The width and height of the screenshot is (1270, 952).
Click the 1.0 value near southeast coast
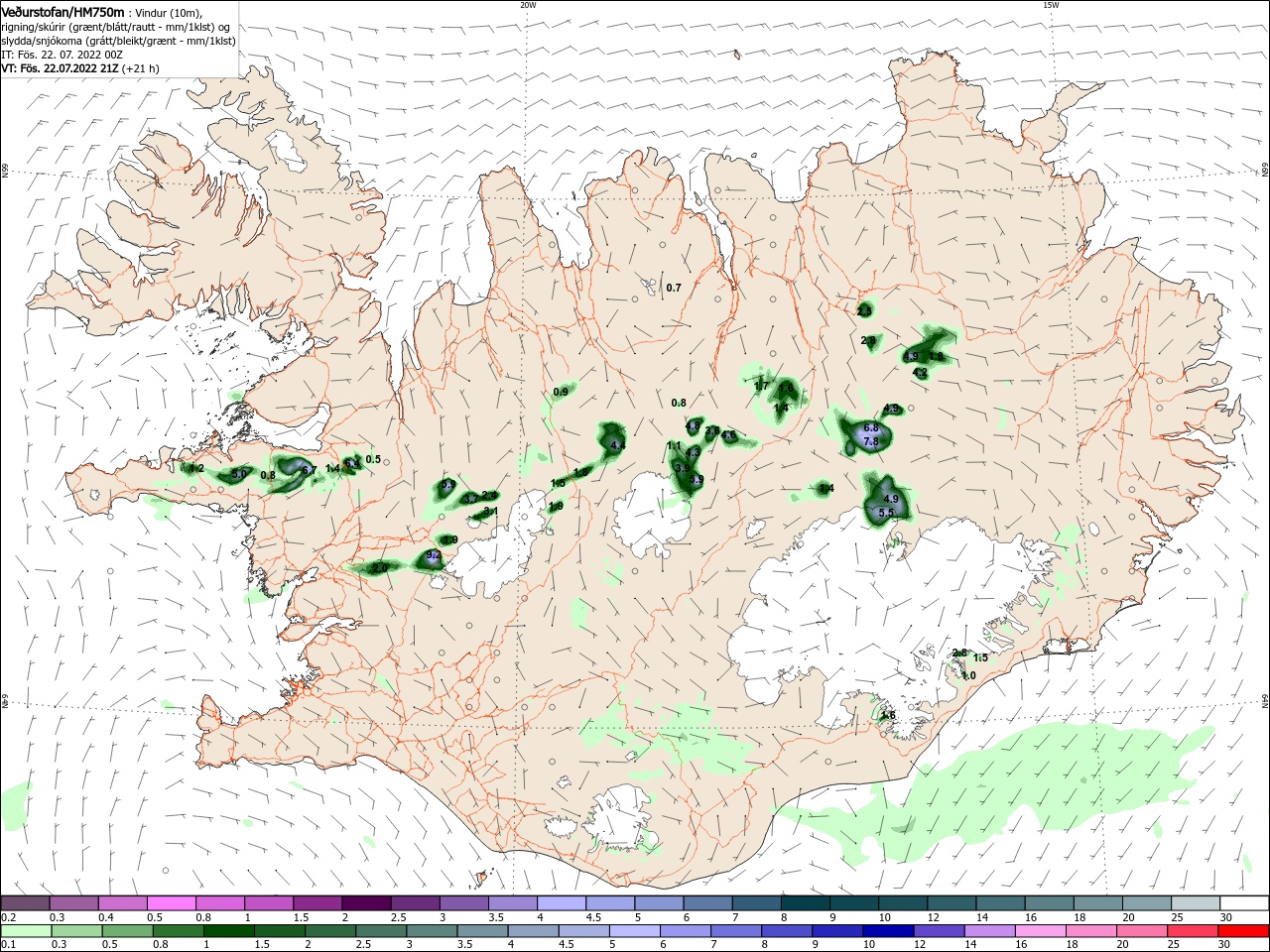click(x=968, y=675)
